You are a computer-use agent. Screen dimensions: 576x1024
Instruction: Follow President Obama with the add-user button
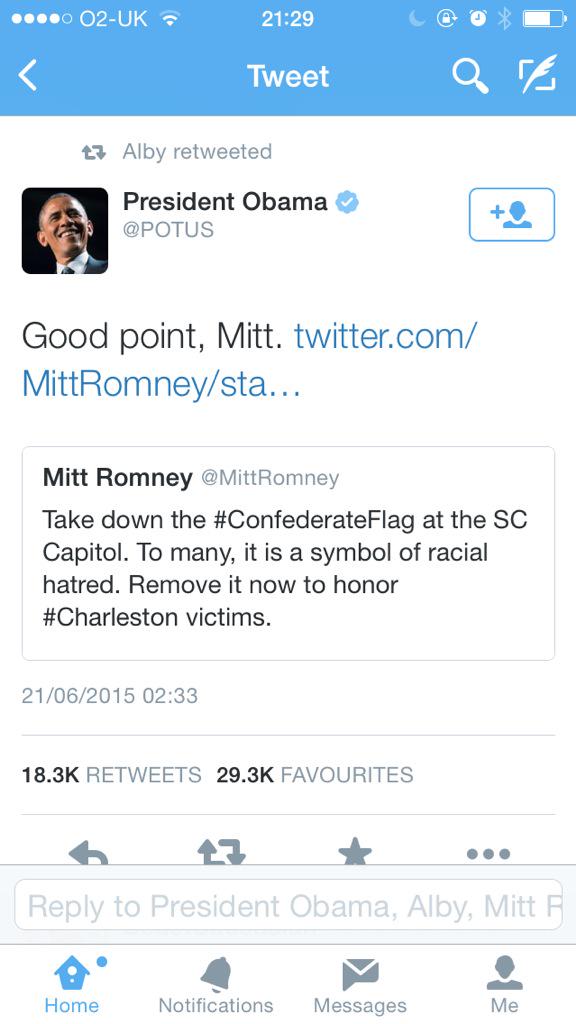tap(512, 214)
